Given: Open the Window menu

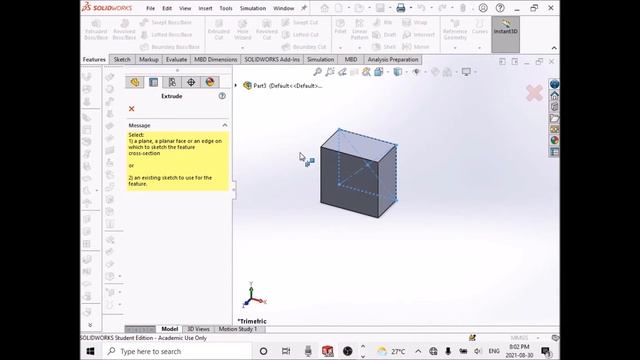Looking at the screenshot, I should (x=284, y=8).
